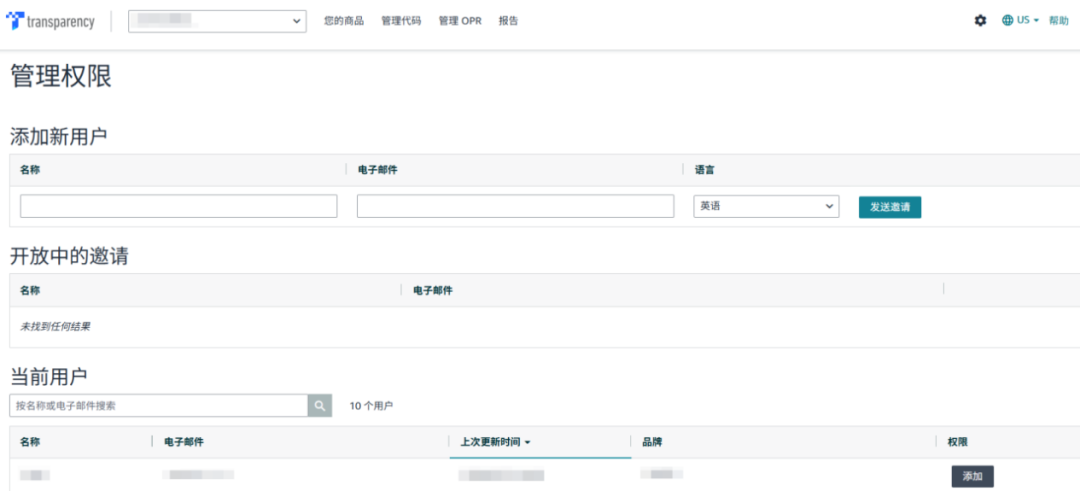Click the 按名称或电子邮件搜索 search box
Screen dimensions: 1080x491
coord(158,406)
